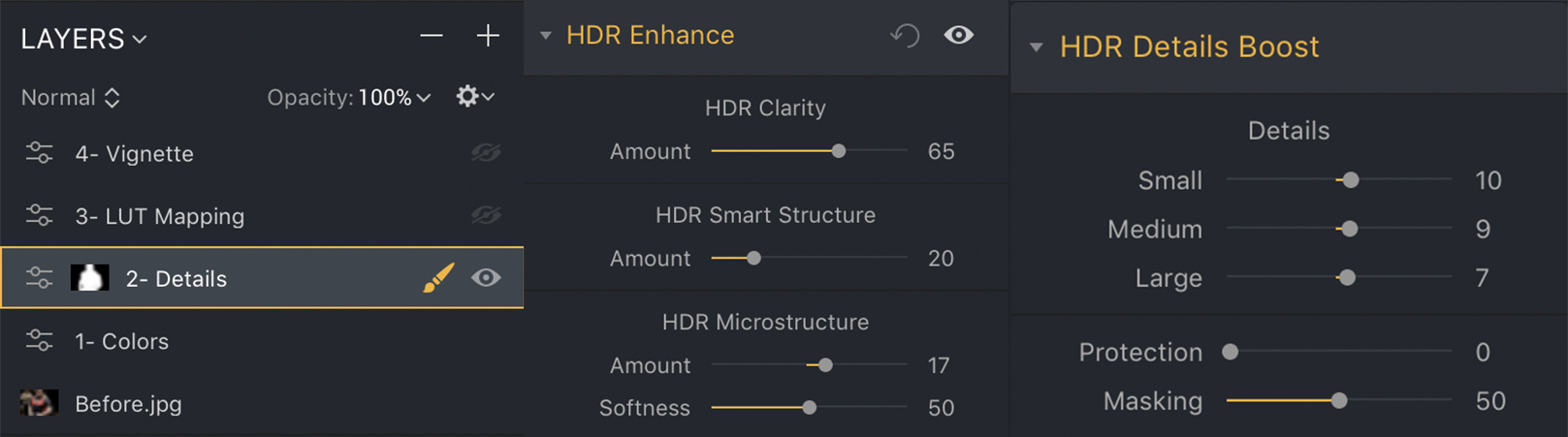Click the HDR Clarity Amount slider handle
The image size is (1568, 437).
839,151
